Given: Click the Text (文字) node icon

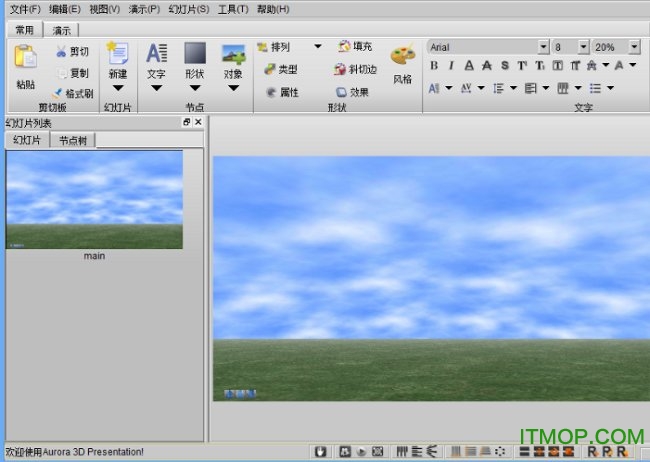Looking at the screenshot, I should 156,53.
